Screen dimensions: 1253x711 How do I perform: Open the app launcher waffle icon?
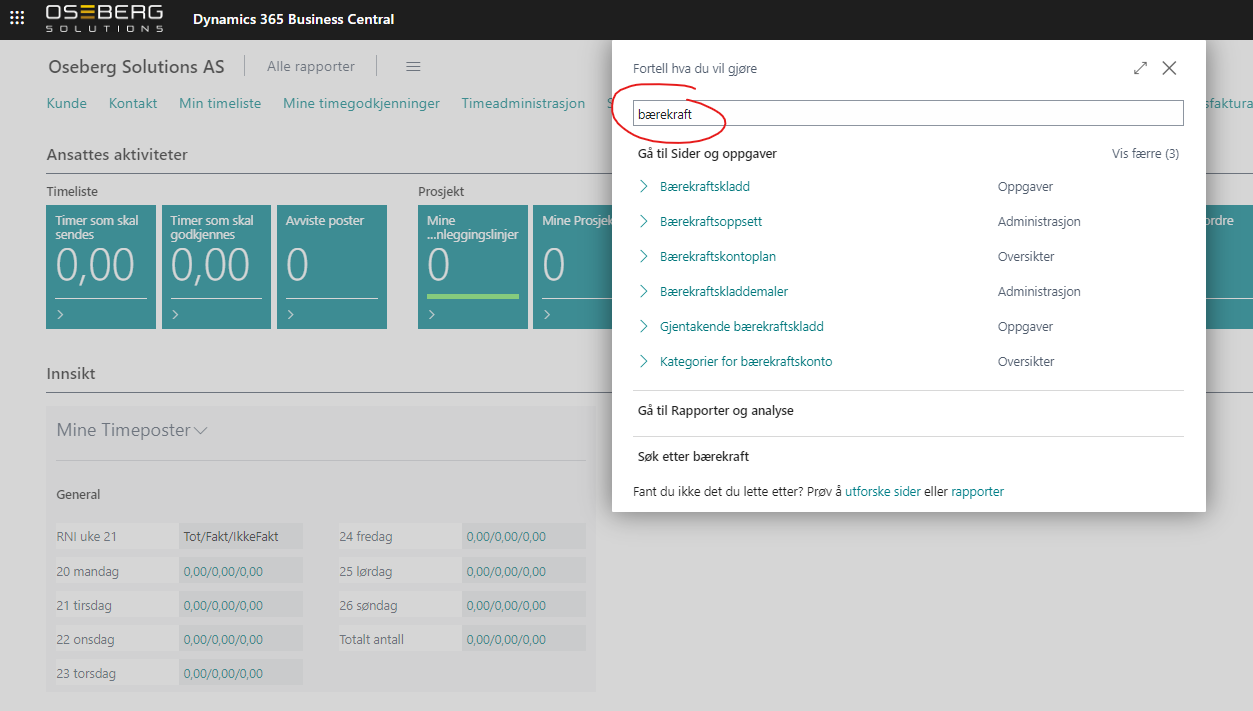click(x=17, y=18)
